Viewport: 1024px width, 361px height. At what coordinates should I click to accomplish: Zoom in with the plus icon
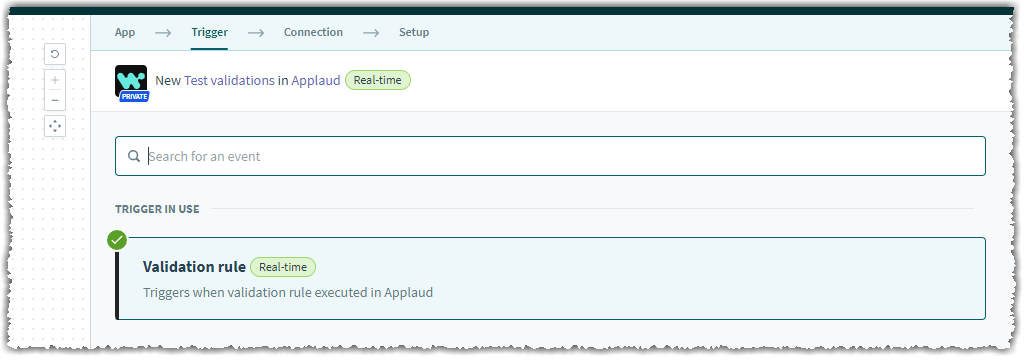(55, 80)
